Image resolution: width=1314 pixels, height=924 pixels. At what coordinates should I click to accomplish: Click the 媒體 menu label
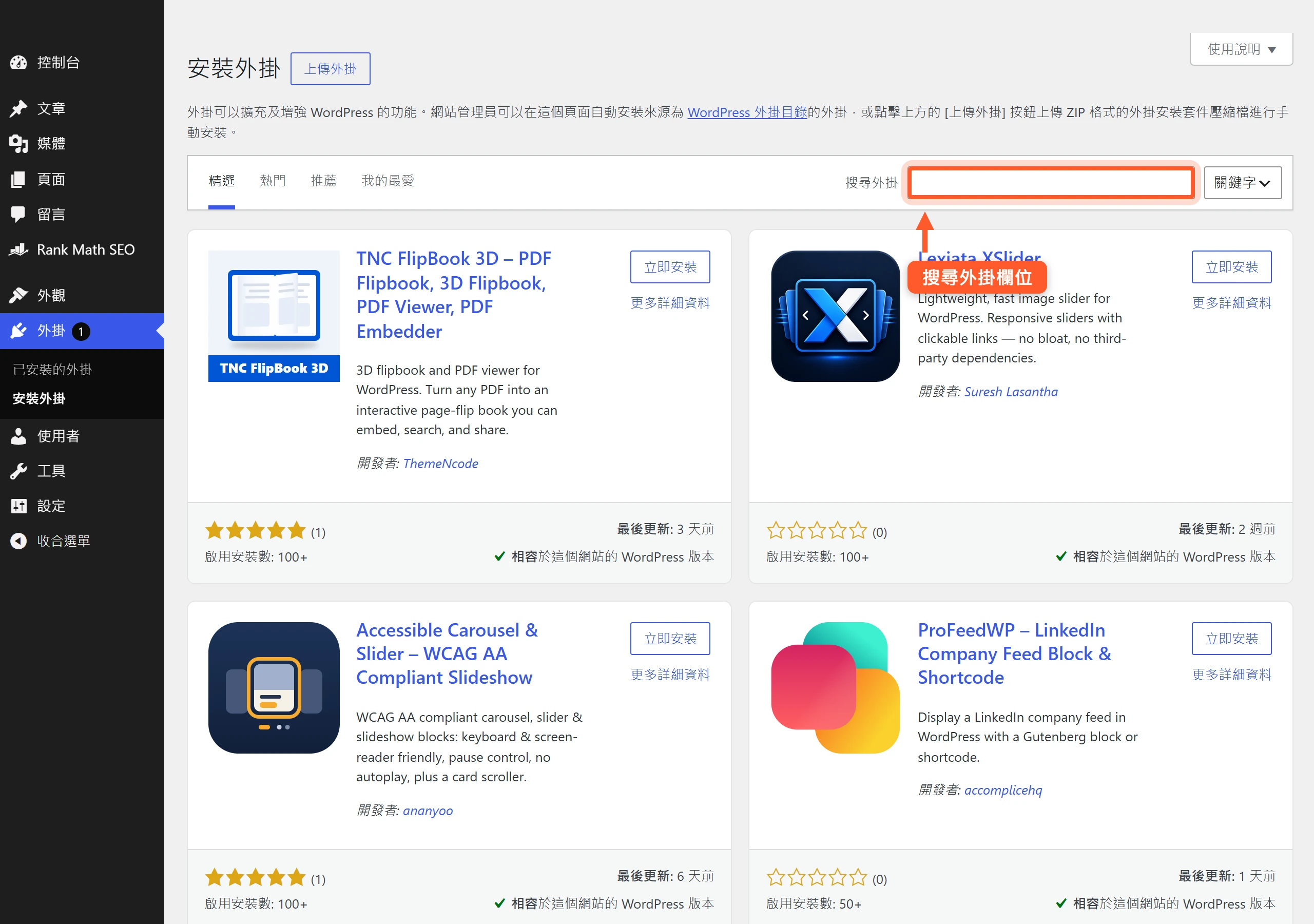tap(51, 144)
